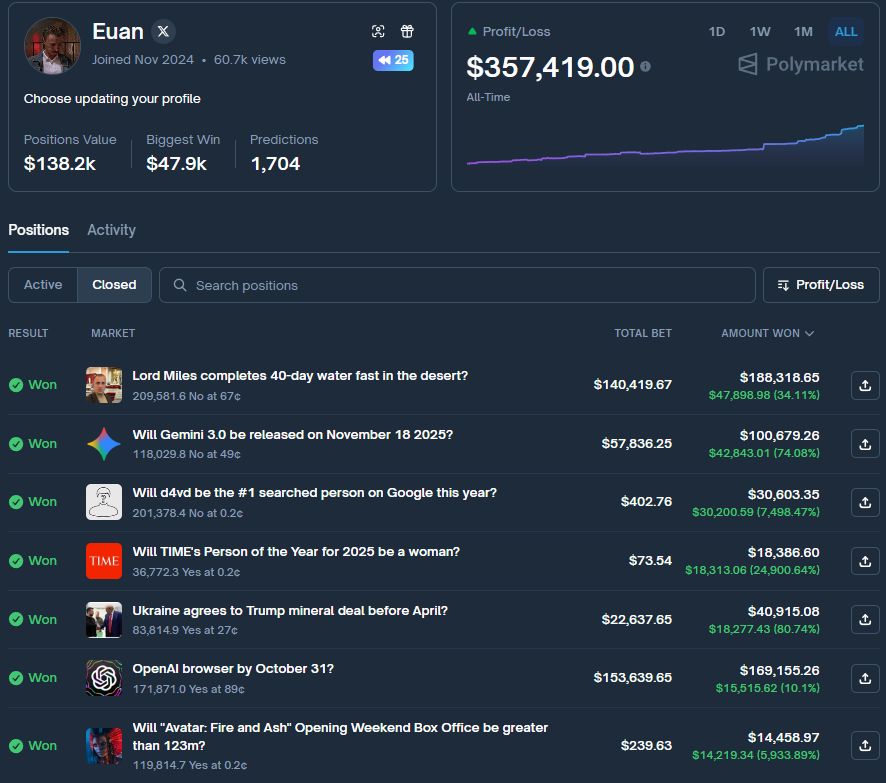The height and width of the screenshot is (783, 886).
Task: Click the $357,419.00 profit value
Action: click(x=550, y=67)
